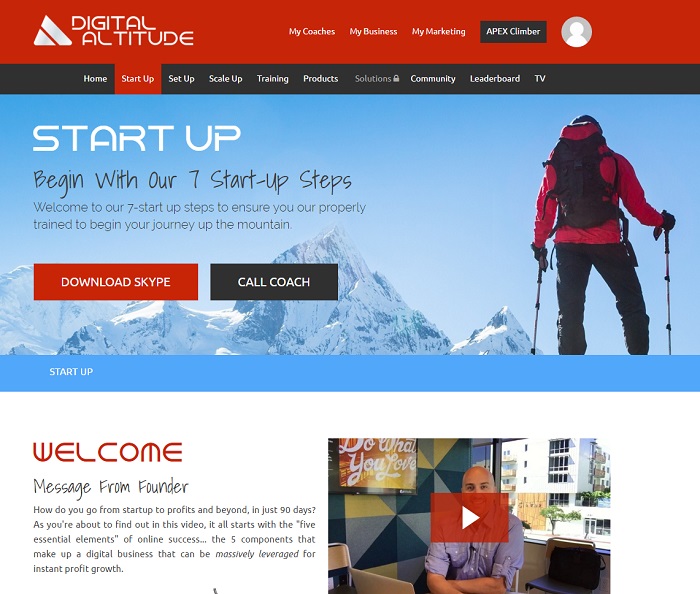The image size is (700, 594).
Task: Open My Coaches link
Action: (312, 32)
